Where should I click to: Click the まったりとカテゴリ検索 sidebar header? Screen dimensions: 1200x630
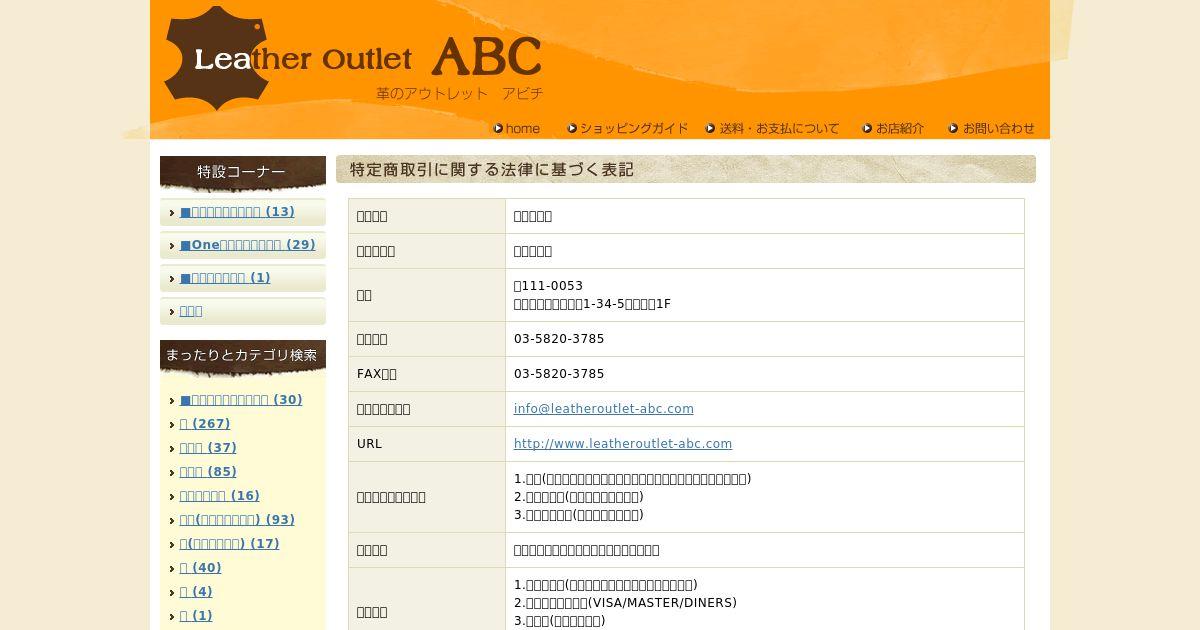tap(243, 356)
